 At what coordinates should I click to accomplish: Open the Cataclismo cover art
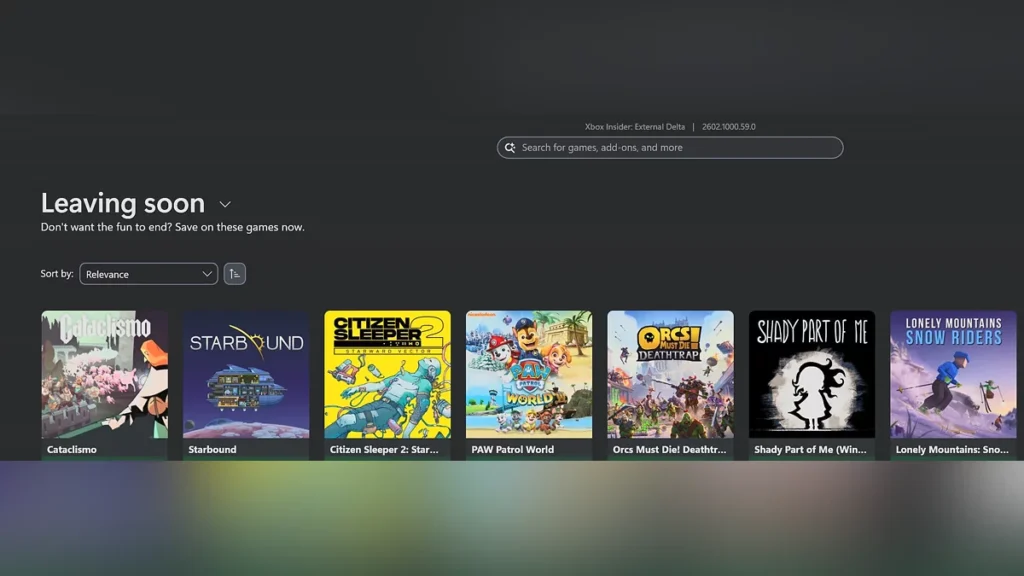click(104, 374)
